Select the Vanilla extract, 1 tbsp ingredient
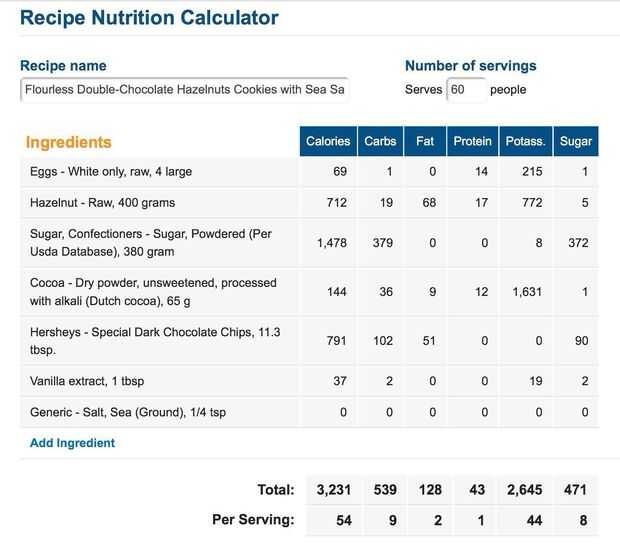The image size is (620, 556). 94,381
